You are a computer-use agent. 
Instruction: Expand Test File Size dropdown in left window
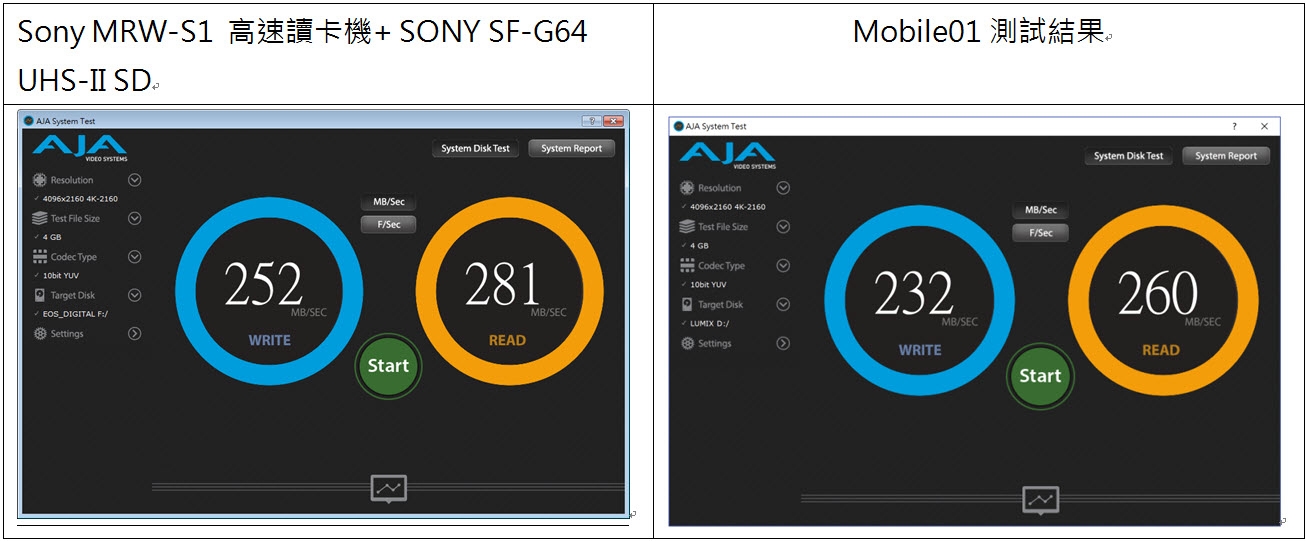click(x=134, y=218)
